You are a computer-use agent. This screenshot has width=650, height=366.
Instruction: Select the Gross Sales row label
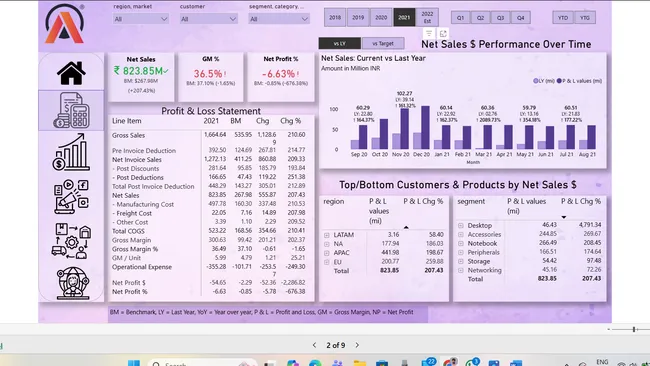click(128, 136)
